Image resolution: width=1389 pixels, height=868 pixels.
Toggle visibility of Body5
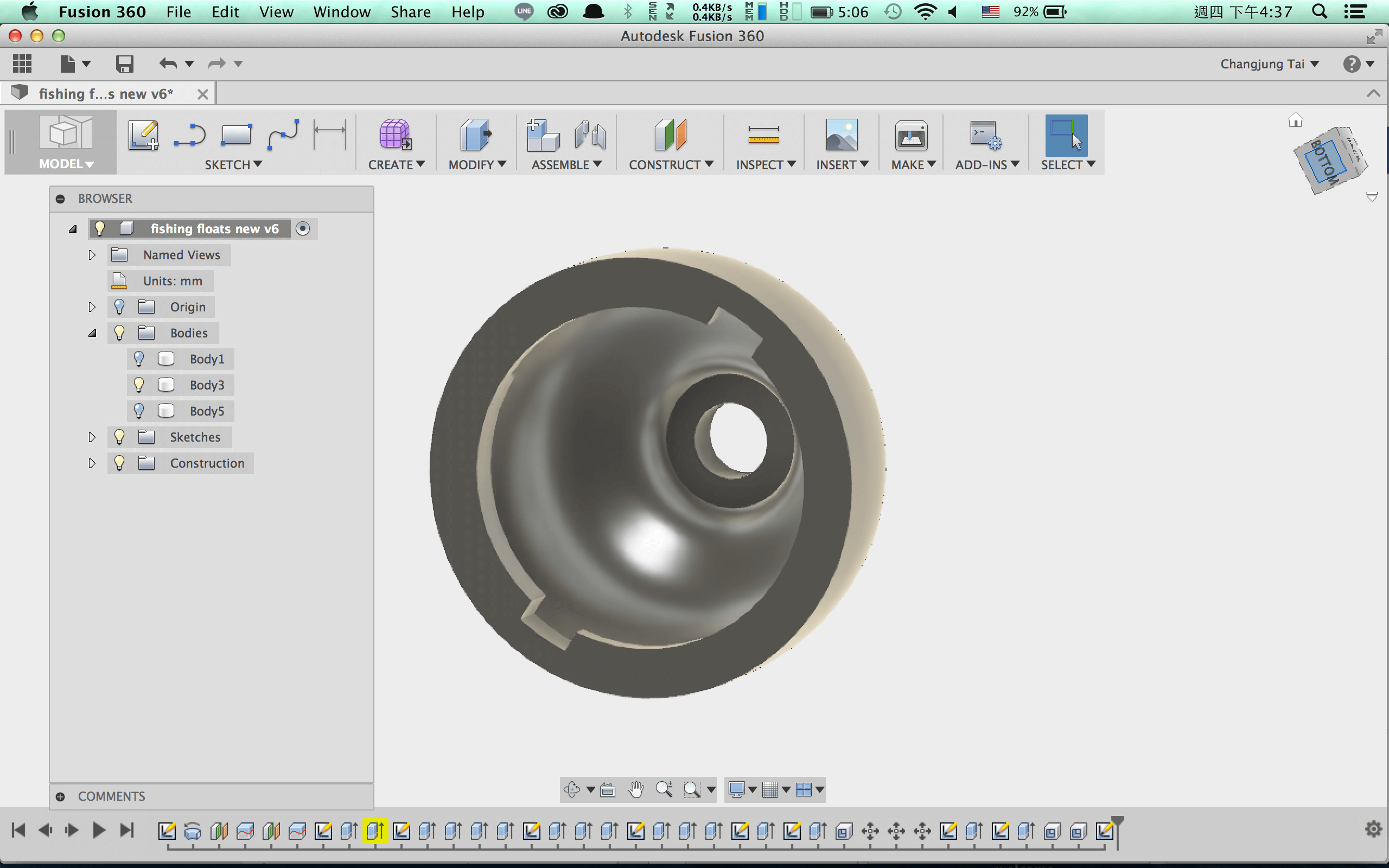(x=139, y=411)
